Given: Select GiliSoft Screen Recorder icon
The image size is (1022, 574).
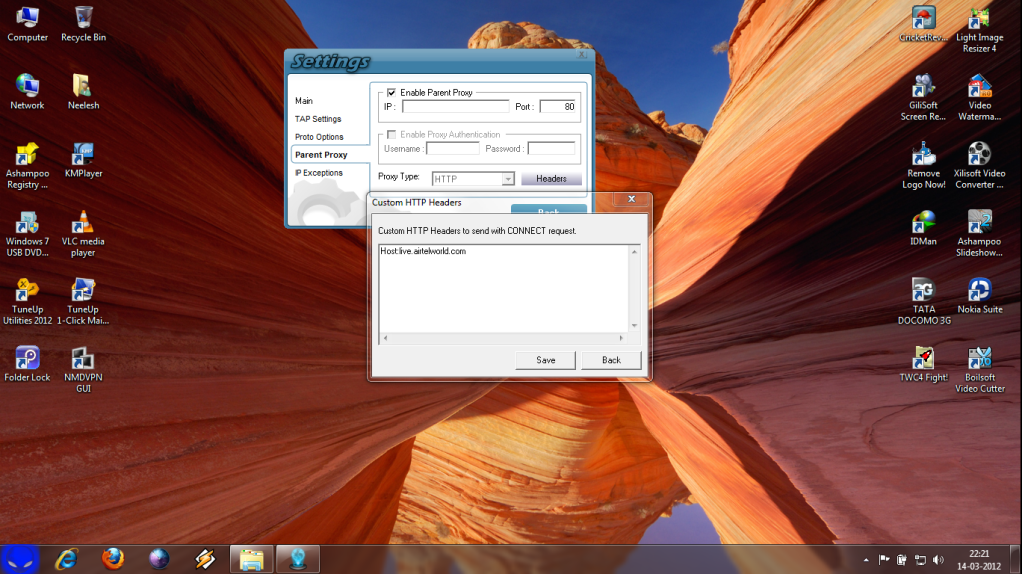Looking at the screenshot, I should [924, 98].
